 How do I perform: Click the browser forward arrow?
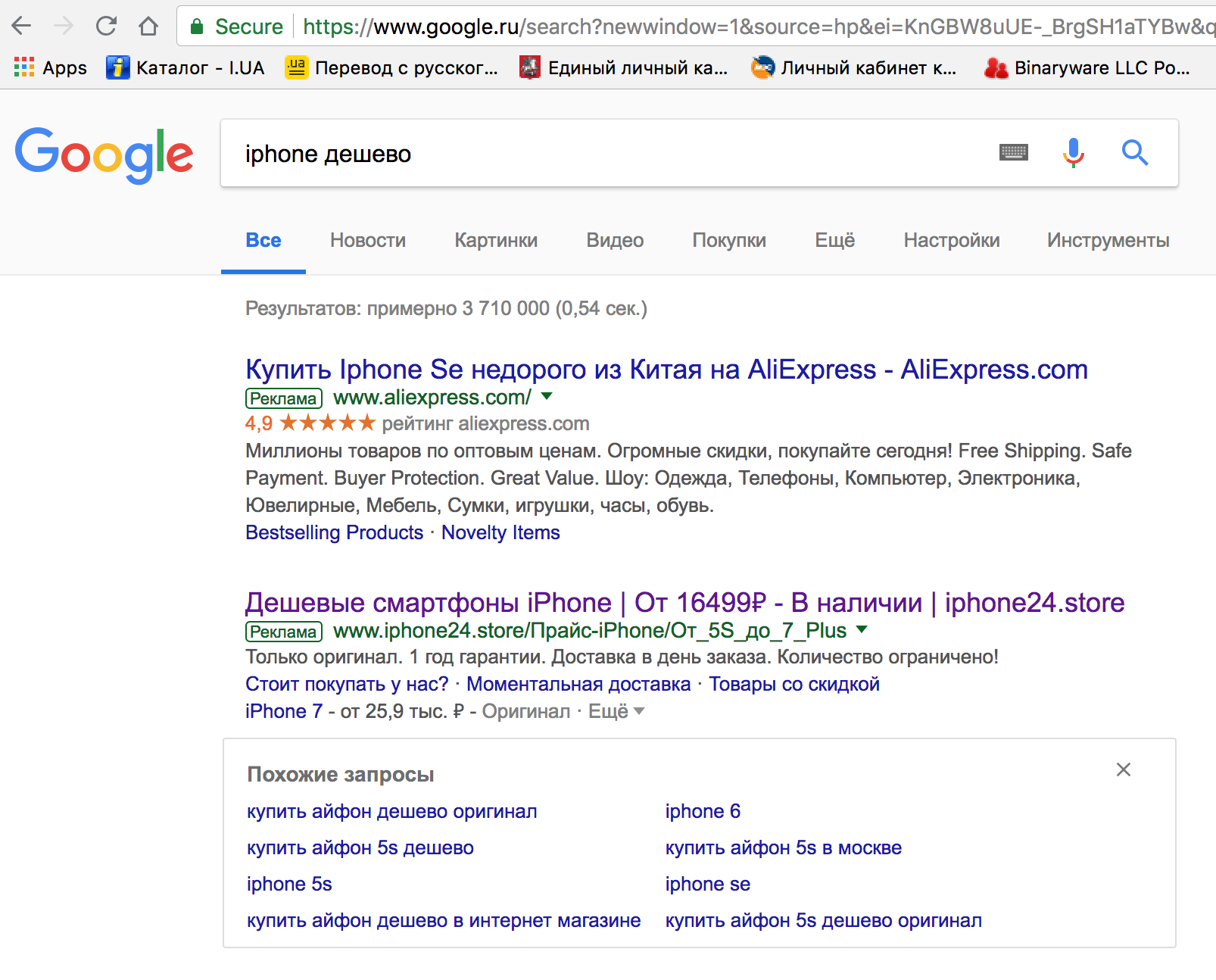click(64, 27)
